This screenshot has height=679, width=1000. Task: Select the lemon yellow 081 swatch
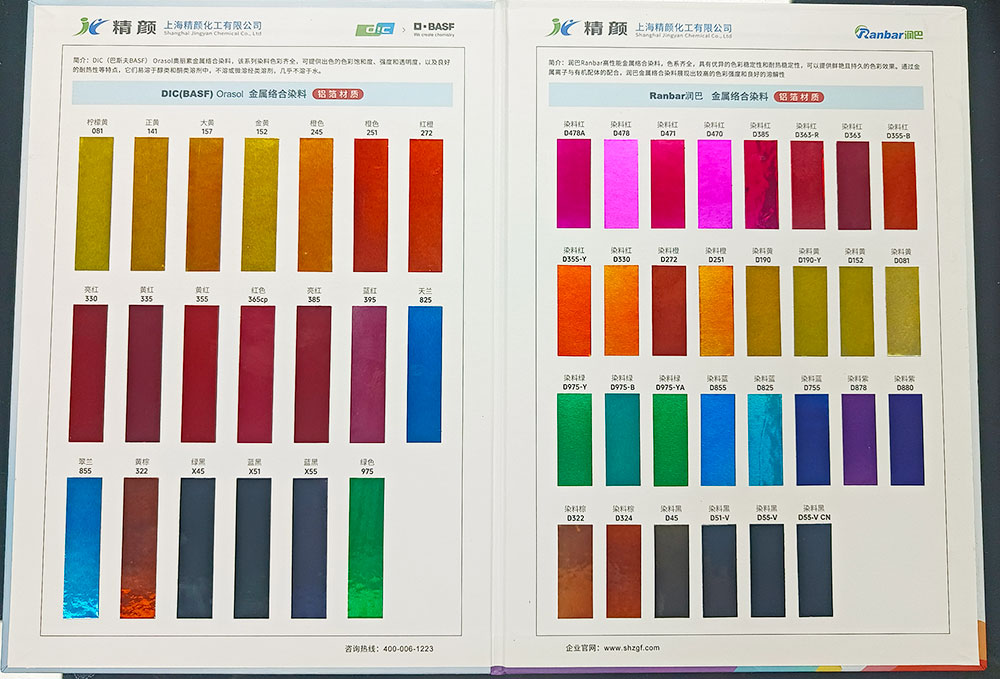coord(94,204)
